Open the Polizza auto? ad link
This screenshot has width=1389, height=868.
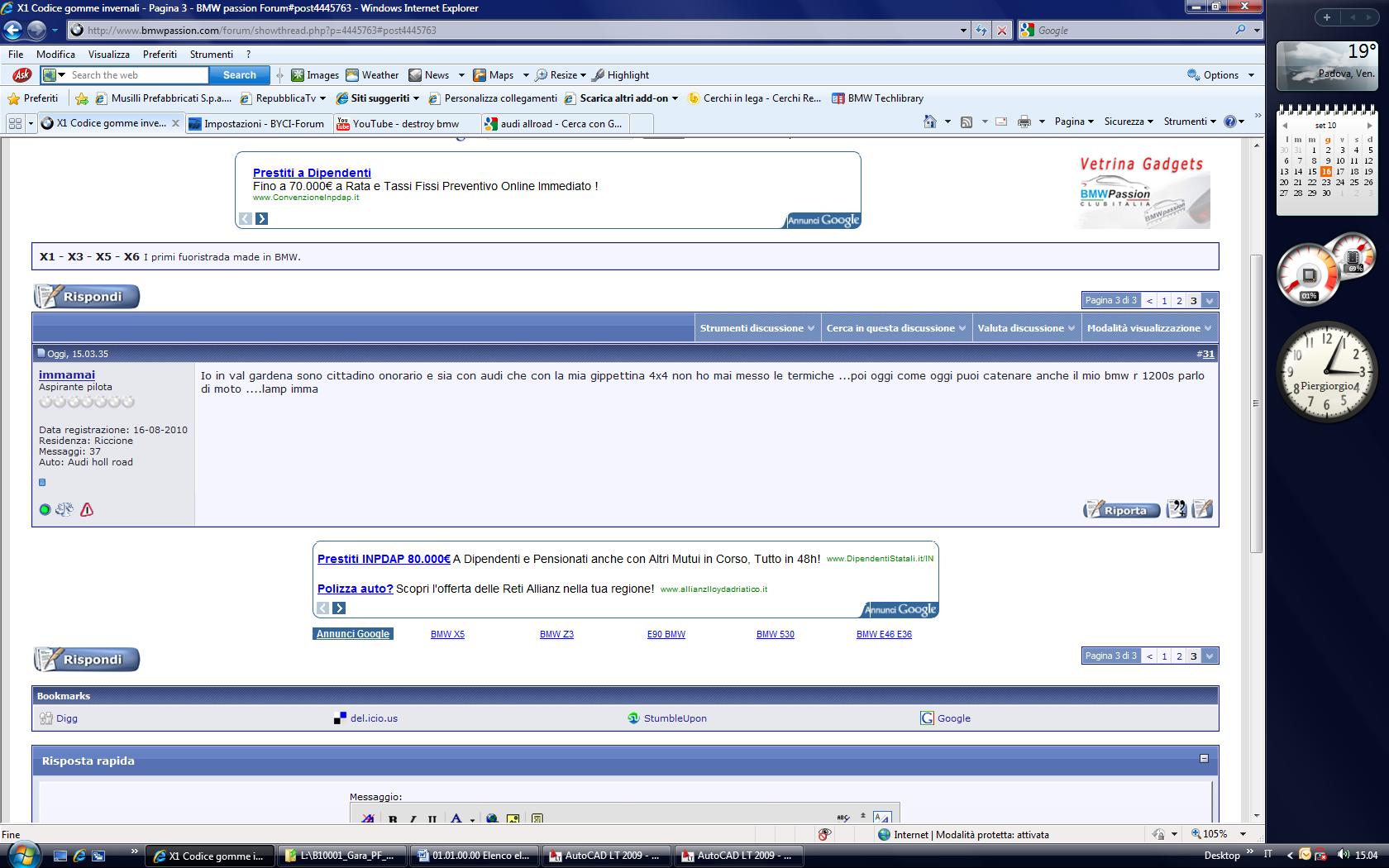tap(355, 589)
